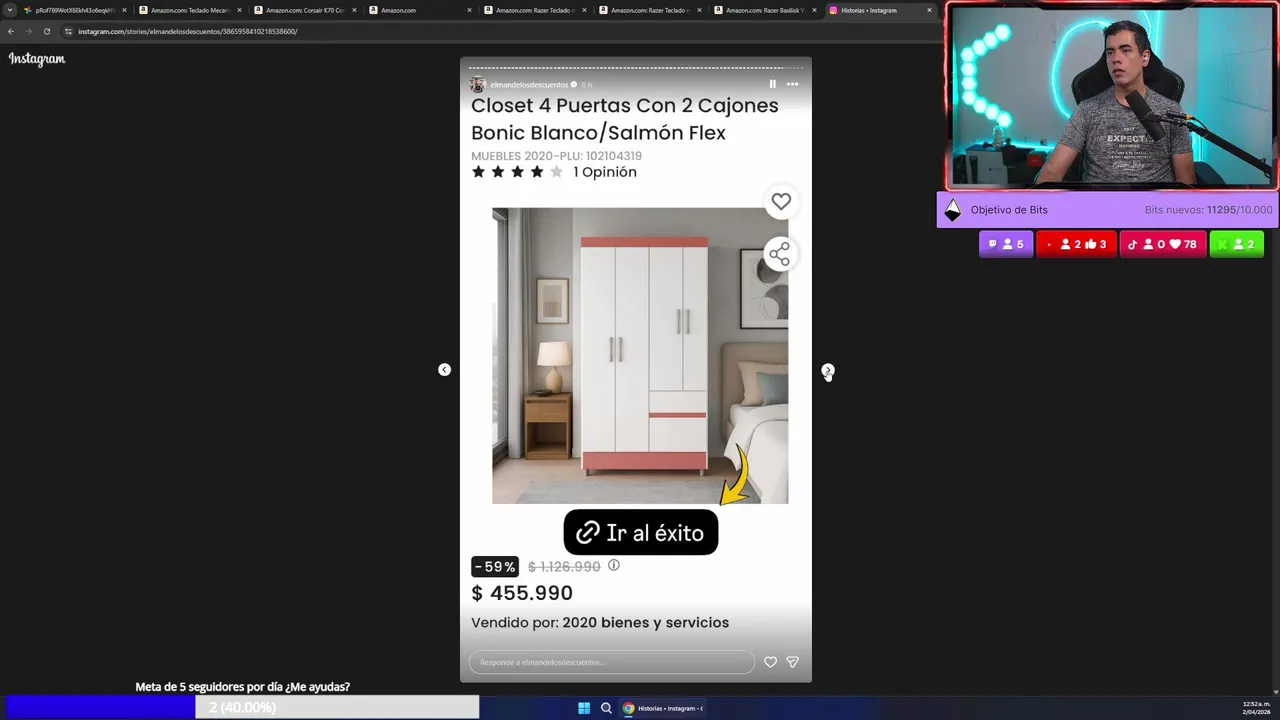Click the Instagram logo
1280x720 pixels.
[x=37, y=59]
